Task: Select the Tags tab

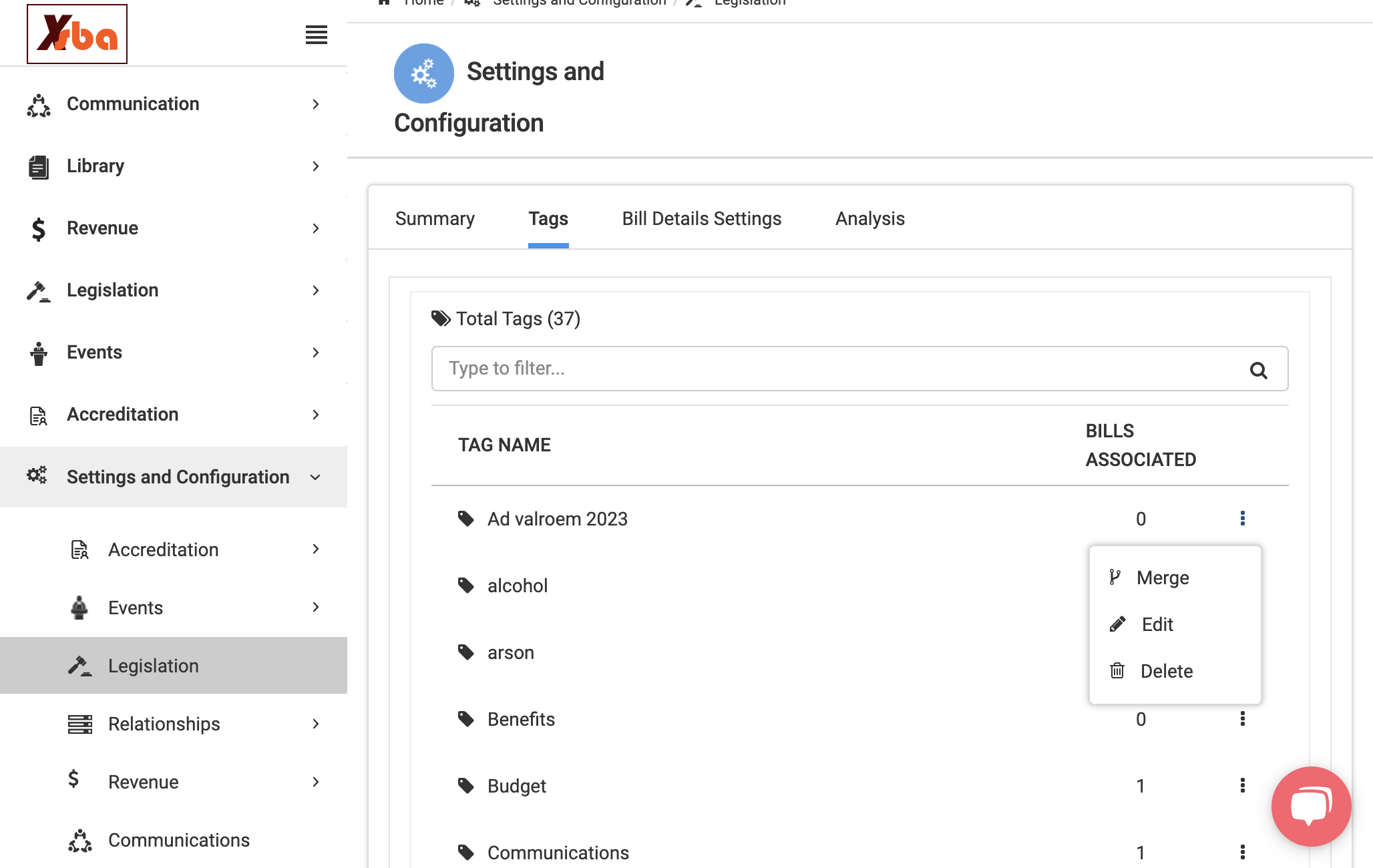Action: 548,219
